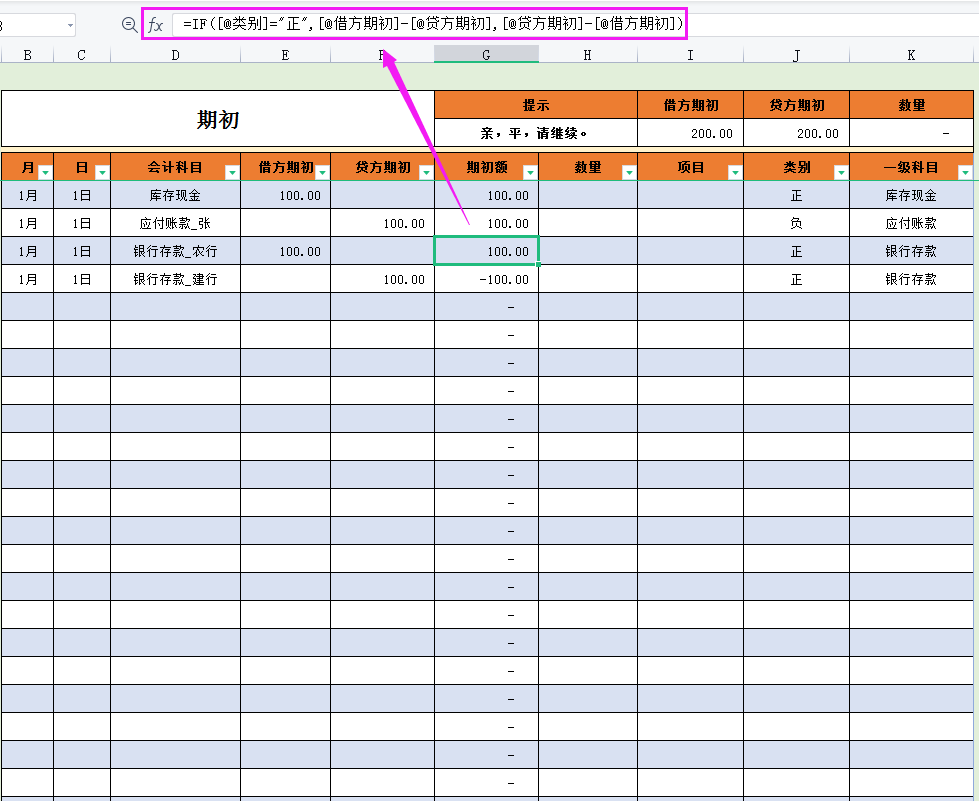Click the filter icon on 数量 header
Viewport: 979px width, 801px height.
(x=631, y=171)
